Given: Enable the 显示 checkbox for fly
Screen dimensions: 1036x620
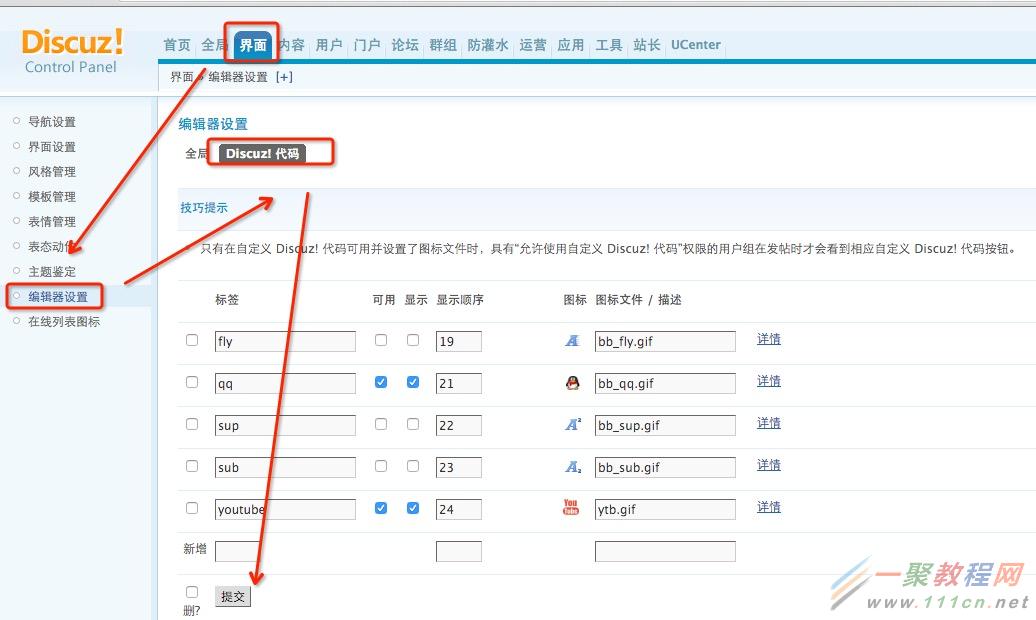Looking at the screenshot, I should click(413, 340).
